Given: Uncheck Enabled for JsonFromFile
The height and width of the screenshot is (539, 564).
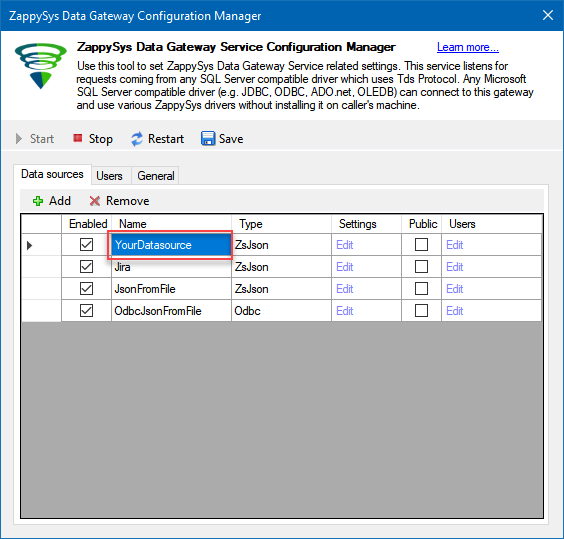Looking at the screenshot, I should (x=86, y=289).
